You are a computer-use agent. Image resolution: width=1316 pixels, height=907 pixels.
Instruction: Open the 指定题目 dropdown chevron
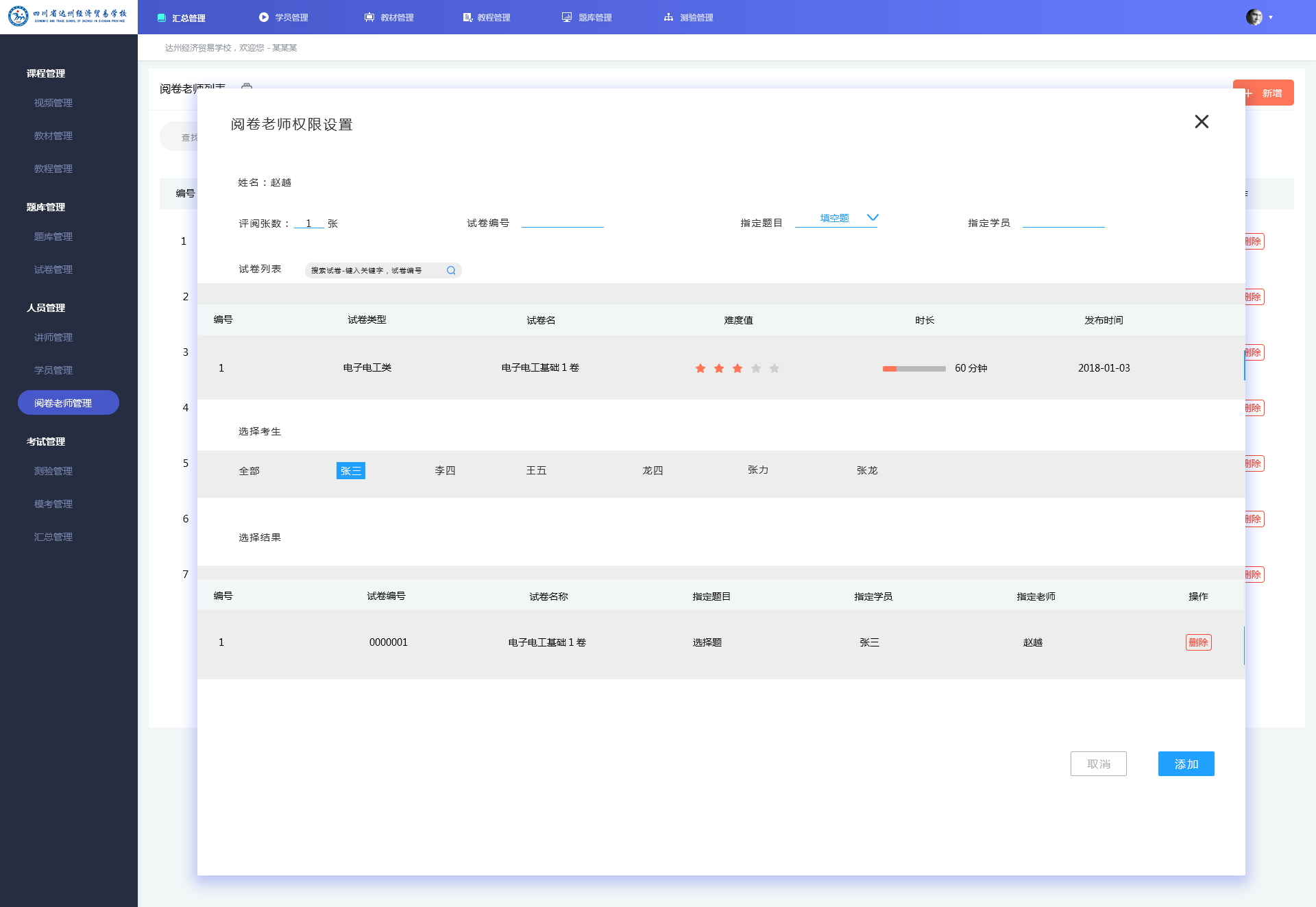[873, 217]
